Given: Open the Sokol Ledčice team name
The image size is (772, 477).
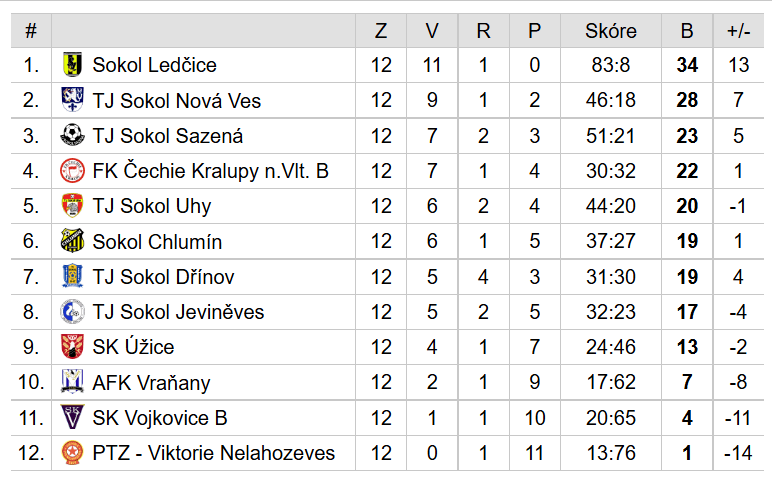Looking at the screenshot, I should pyautogui.click(x=155, y=65).
